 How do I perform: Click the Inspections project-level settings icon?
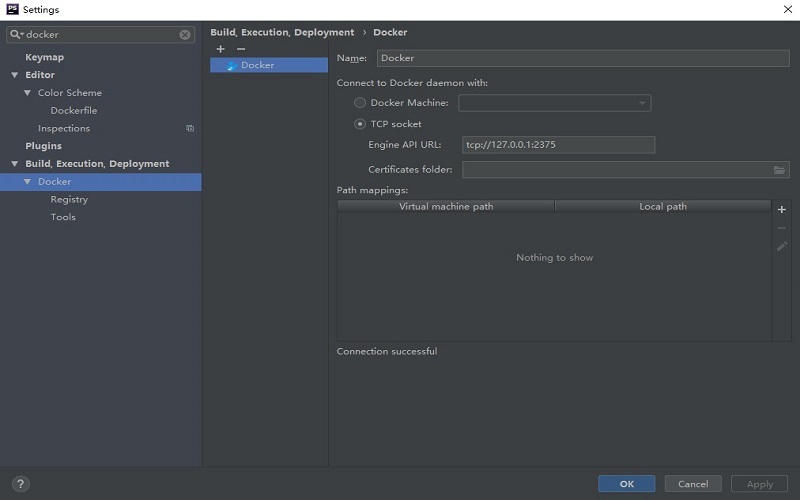[x=190, y=129]
